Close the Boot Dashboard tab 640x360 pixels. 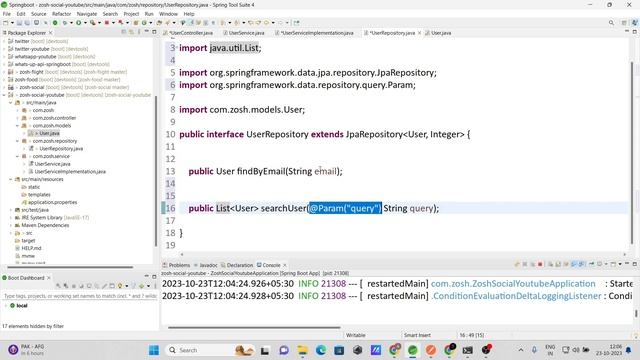(x=49, y=278)
